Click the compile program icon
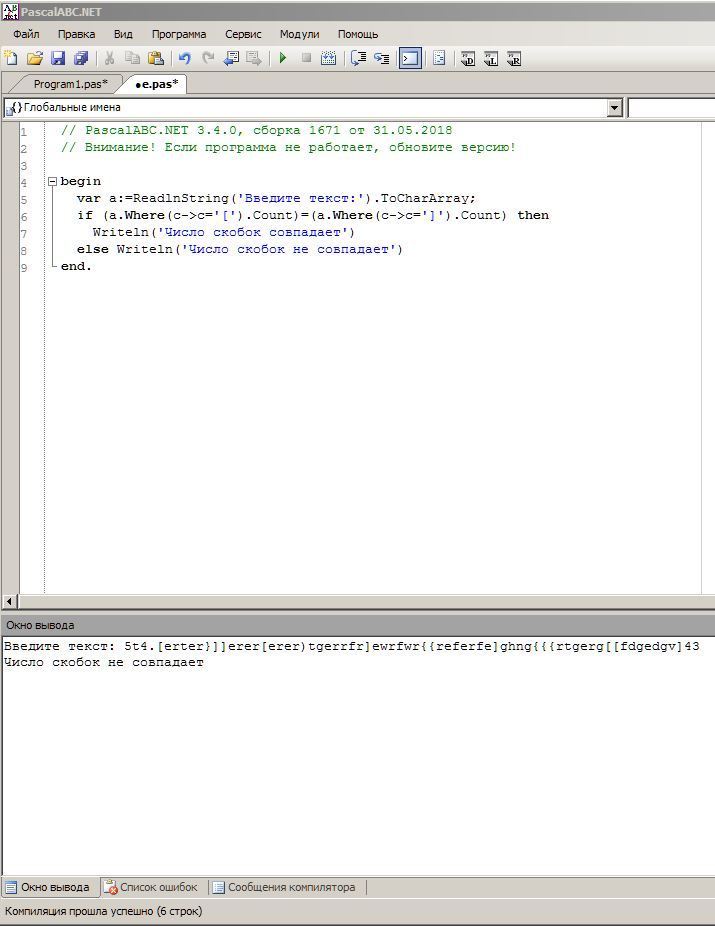The width and height of the screenshot is (715, 926). (329, 58)
